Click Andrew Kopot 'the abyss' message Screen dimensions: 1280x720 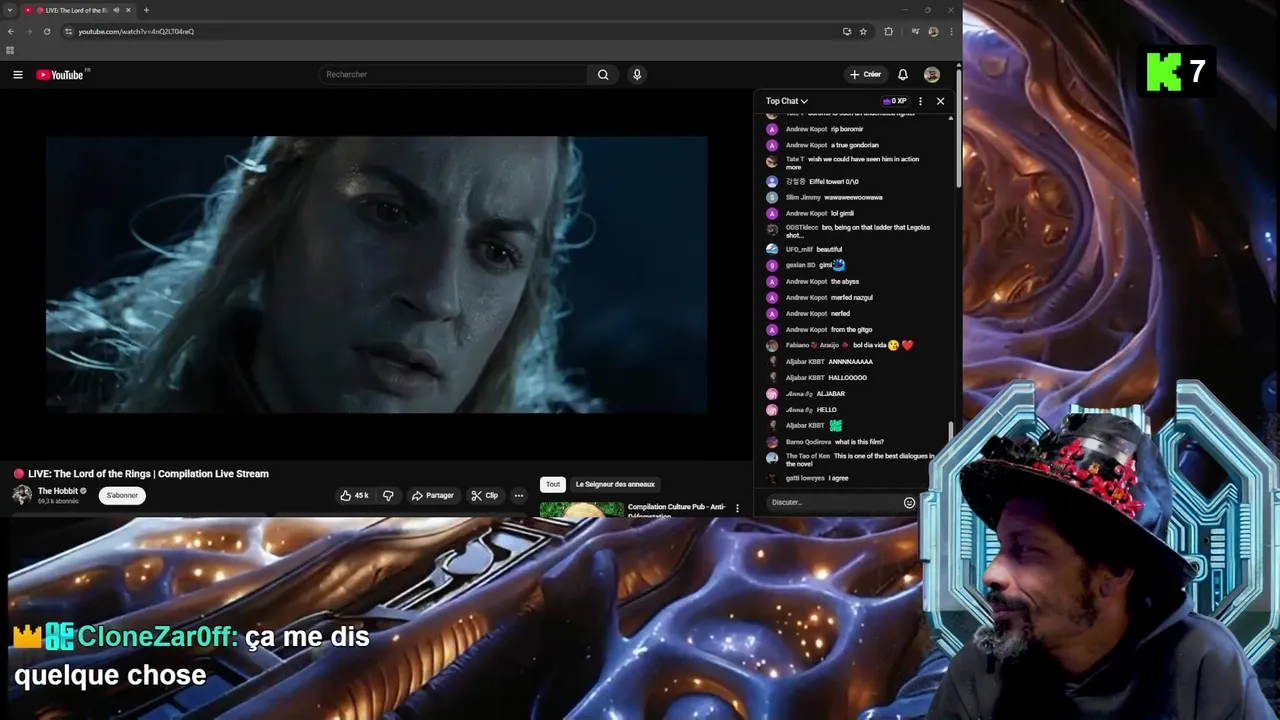click(x=822, y=281)
